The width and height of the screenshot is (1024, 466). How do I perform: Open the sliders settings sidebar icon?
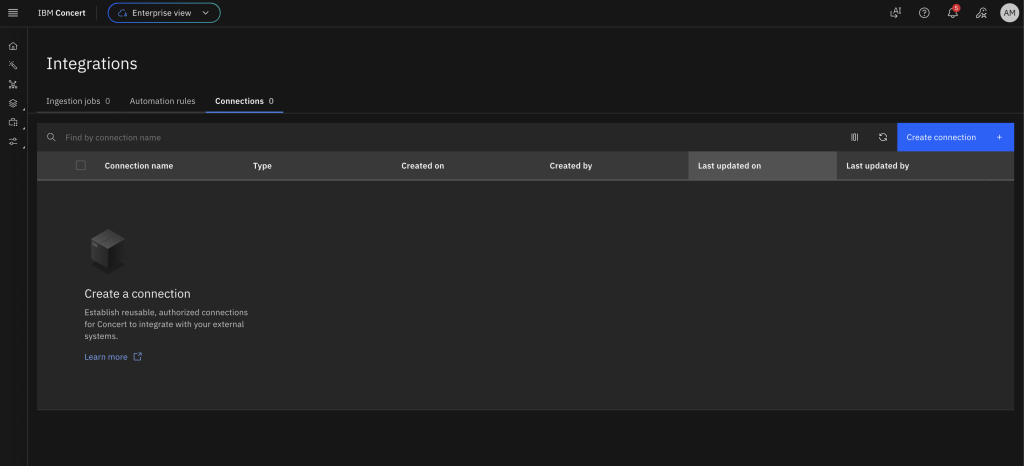(13, 141)
